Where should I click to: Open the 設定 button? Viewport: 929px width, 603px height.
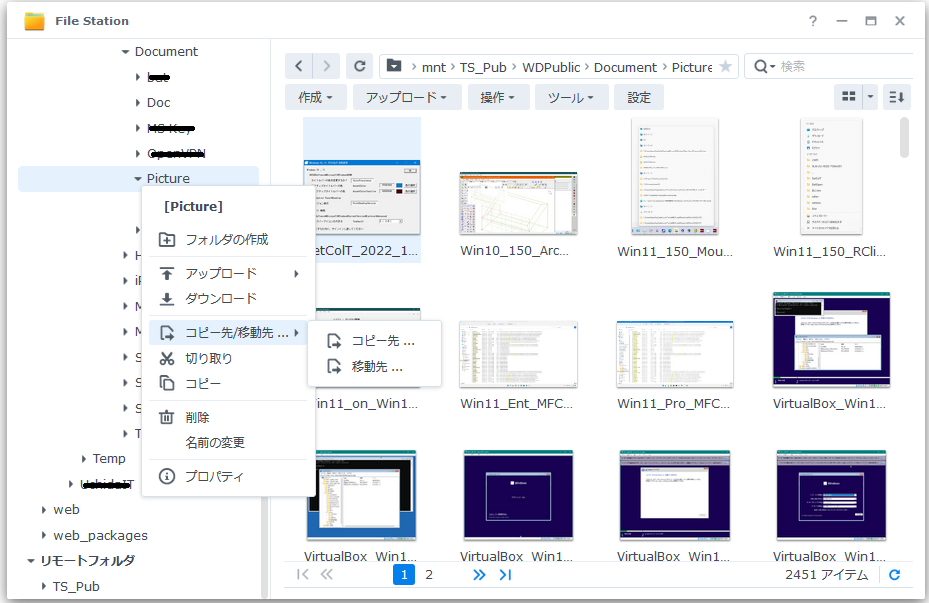(x=639, y=97)
